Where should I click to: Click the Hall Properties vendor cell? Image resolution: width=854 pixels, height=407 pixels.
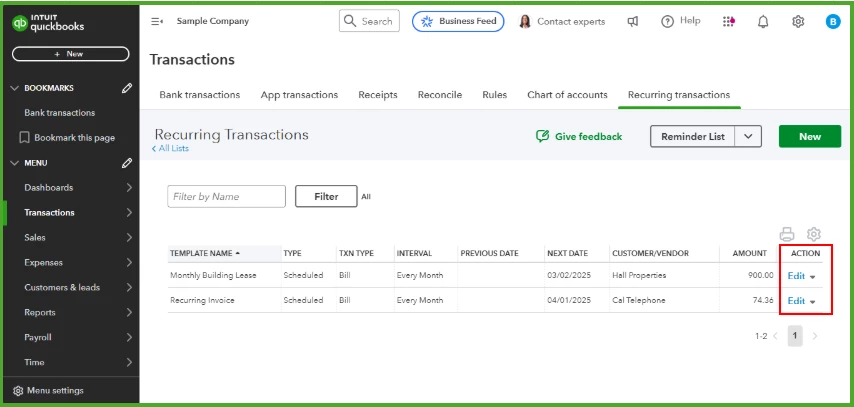coord(639,275)
